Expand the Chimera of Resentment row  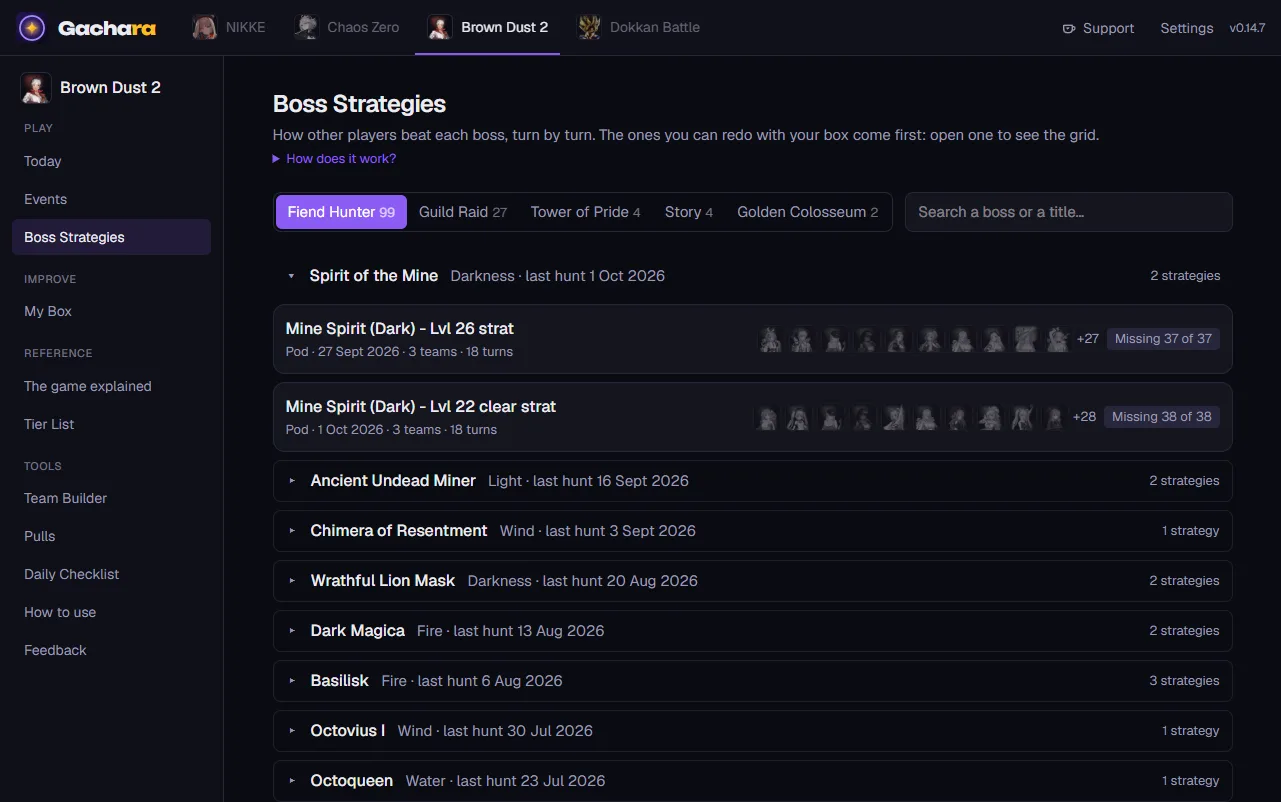752,531
